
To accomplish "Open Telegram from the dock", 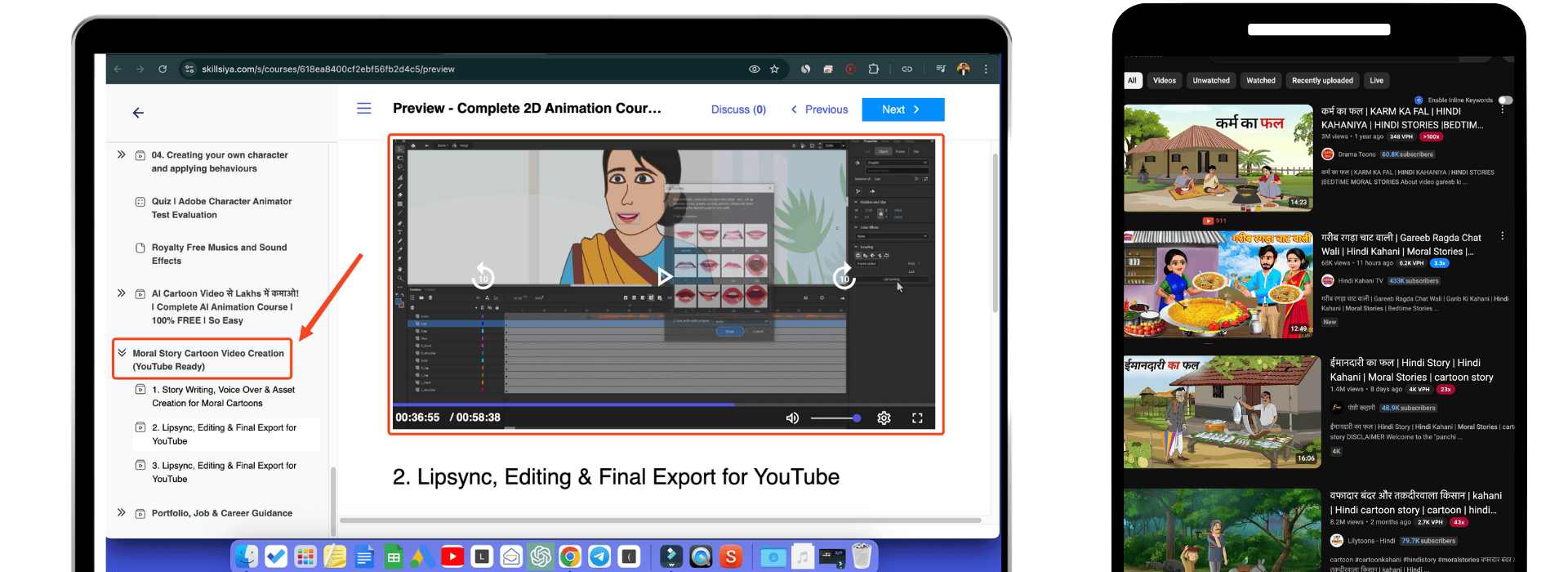I will click(x=599, y=557).
